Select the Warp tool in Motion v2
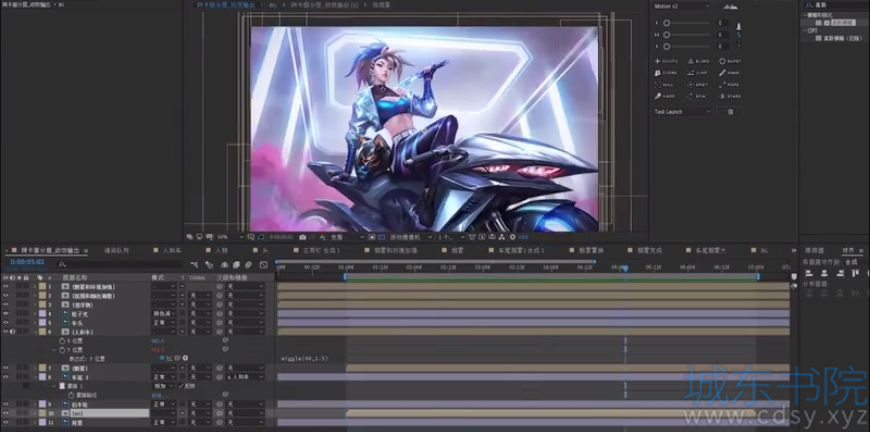Screen dimensions: 870x432 pyautogui.click(x=666, y=96)
